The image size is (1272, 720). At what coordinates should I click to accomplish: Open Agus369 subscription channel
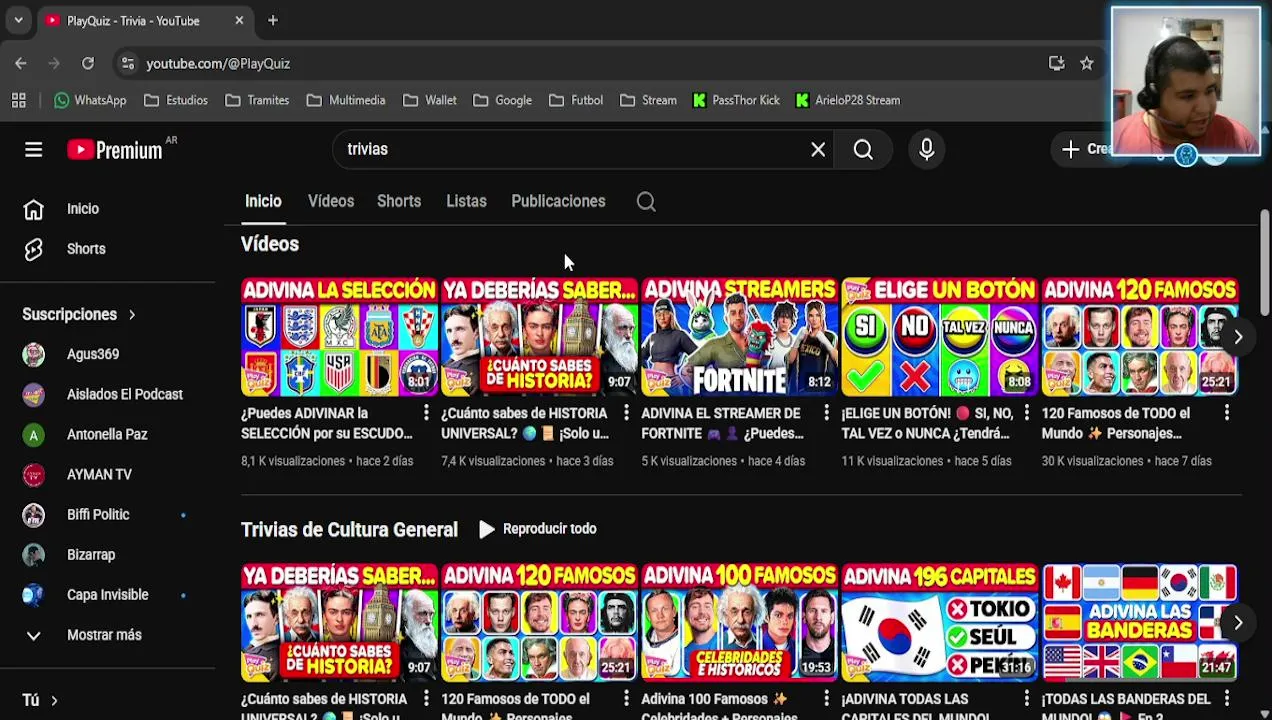click(93, 354)
